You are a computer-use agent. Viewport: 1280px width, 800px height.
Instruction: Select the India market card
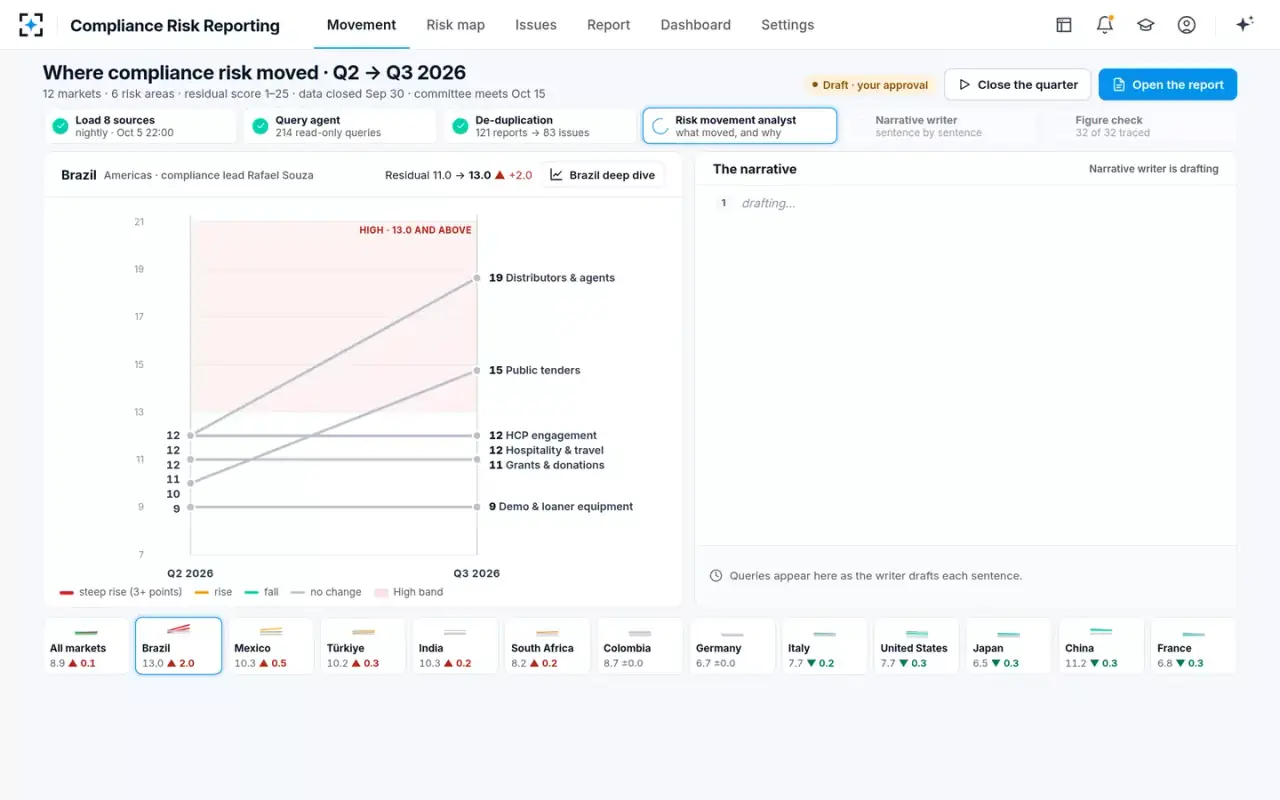[455, 646]
